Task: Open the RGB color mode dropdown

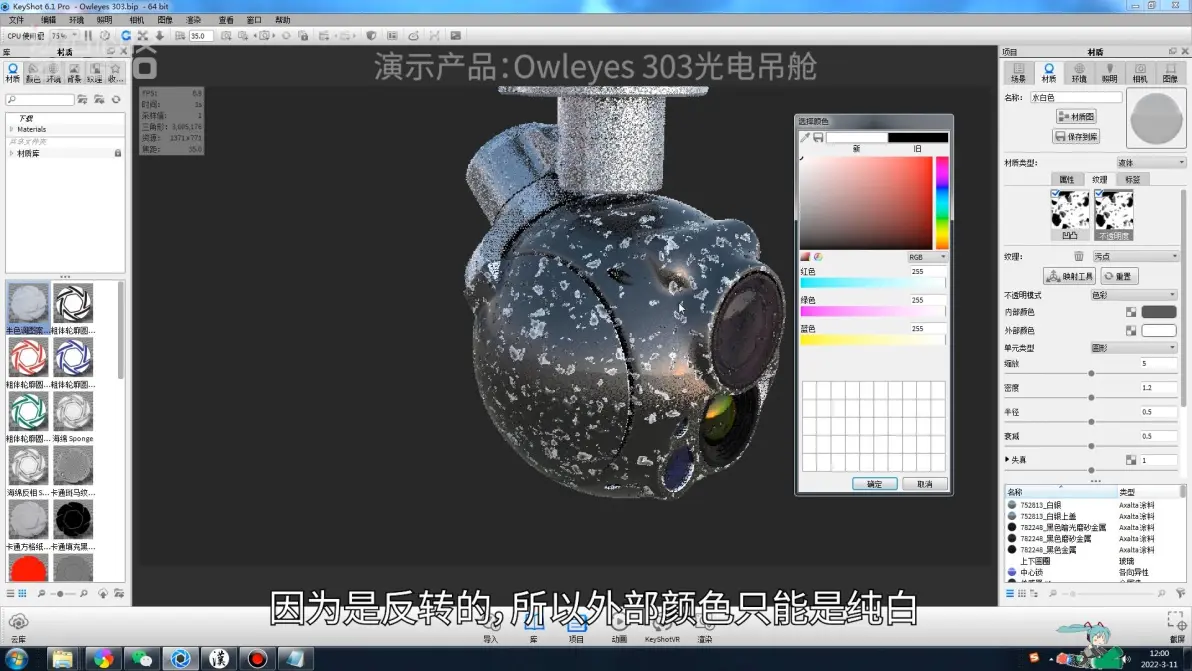Action: (927, 257)
